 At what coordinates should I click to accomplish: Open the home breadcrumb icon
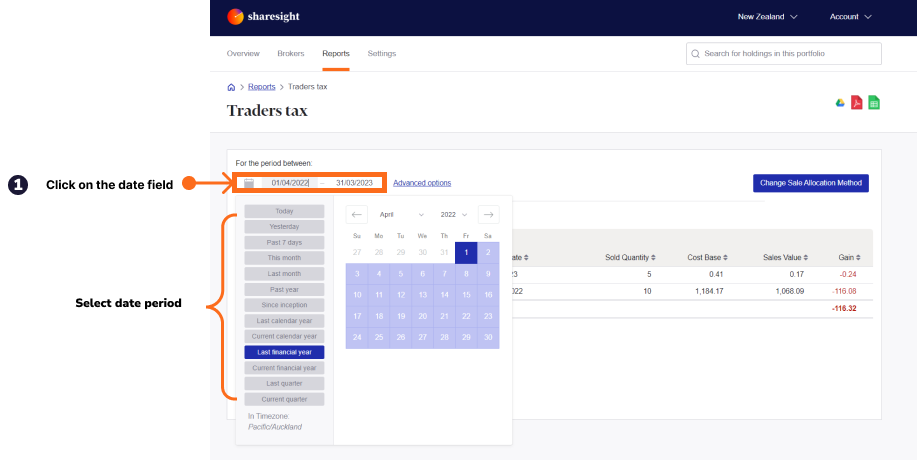[x=231, y=87]
